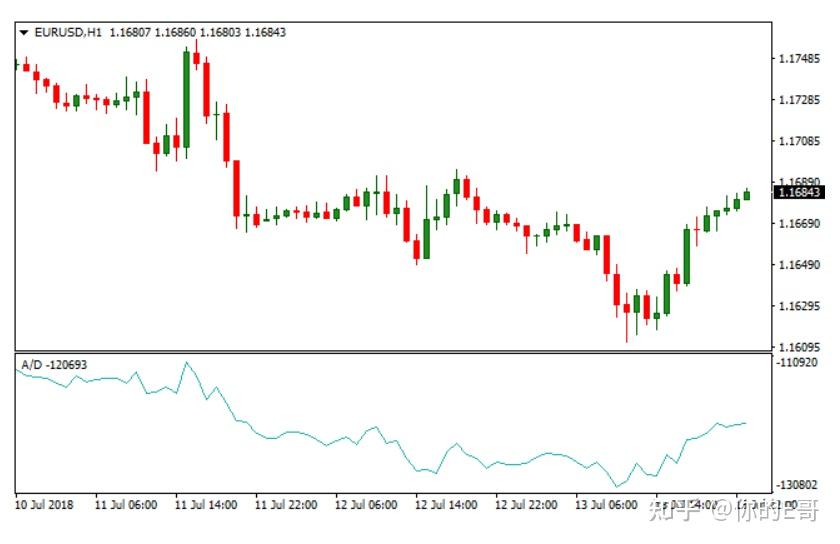The height and width of the screenshot is (544, 840).
Task: Select the last green candle at the chart's right end
Action: (747, 195)
